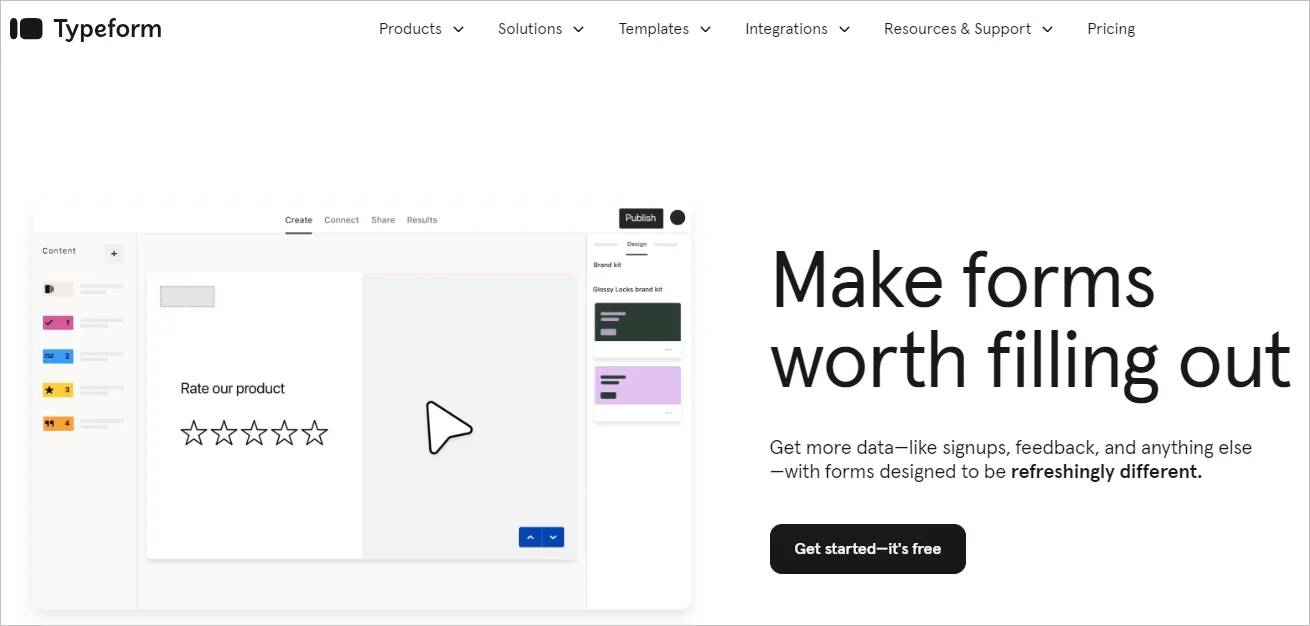Switch to the Results tab
This screenshot has height=626, width=1310.
[422, 220]
